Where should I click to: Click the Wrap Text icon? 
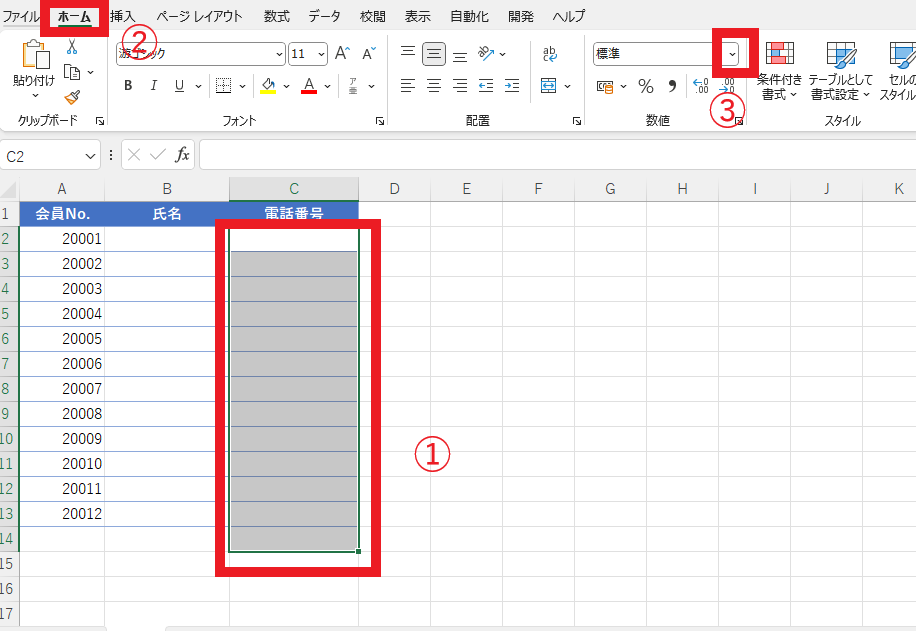[x=549, y=54]
